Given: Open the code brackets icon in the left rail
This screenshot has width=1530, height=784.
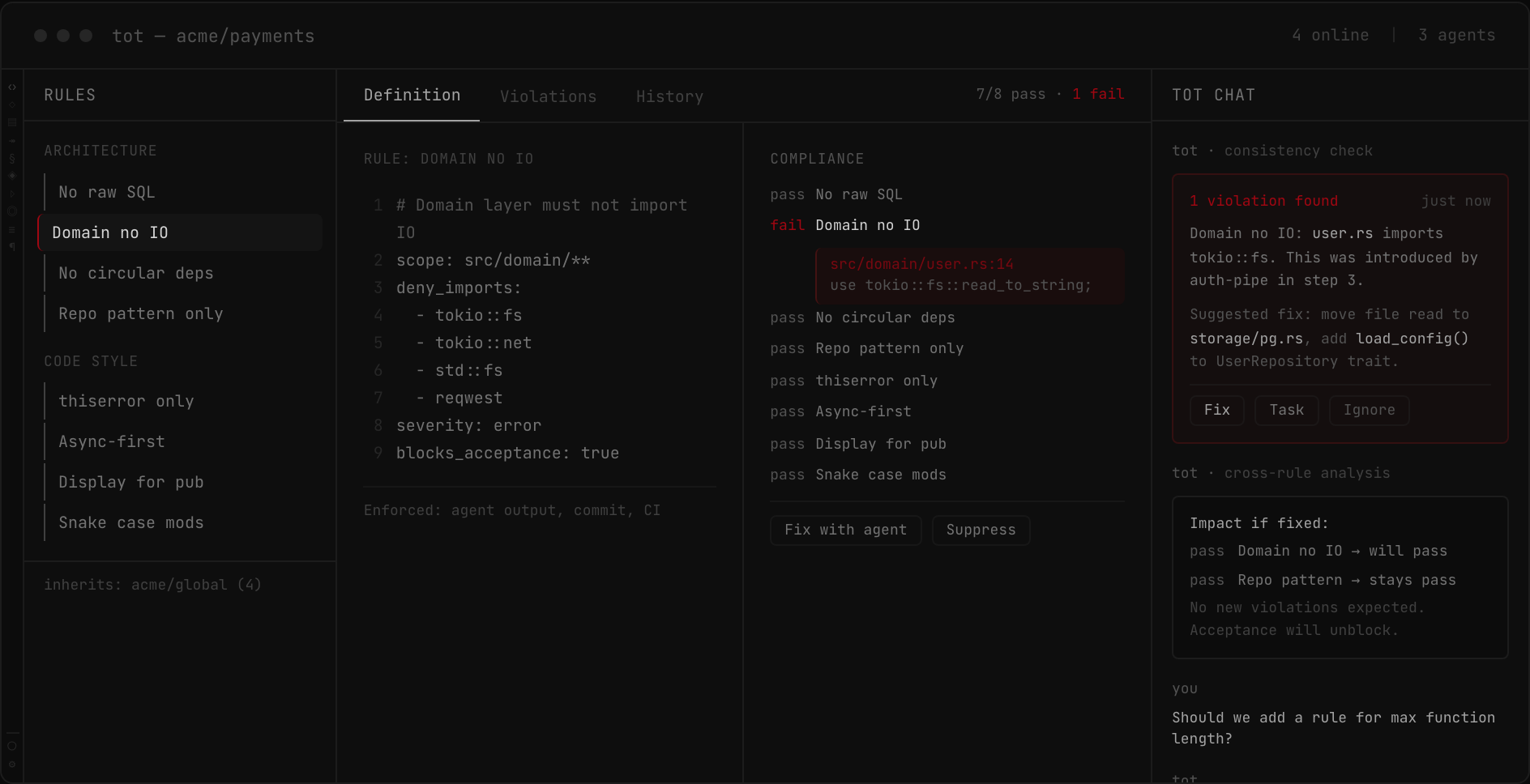Looking at the screenshot, I should [x=12, y=87].
